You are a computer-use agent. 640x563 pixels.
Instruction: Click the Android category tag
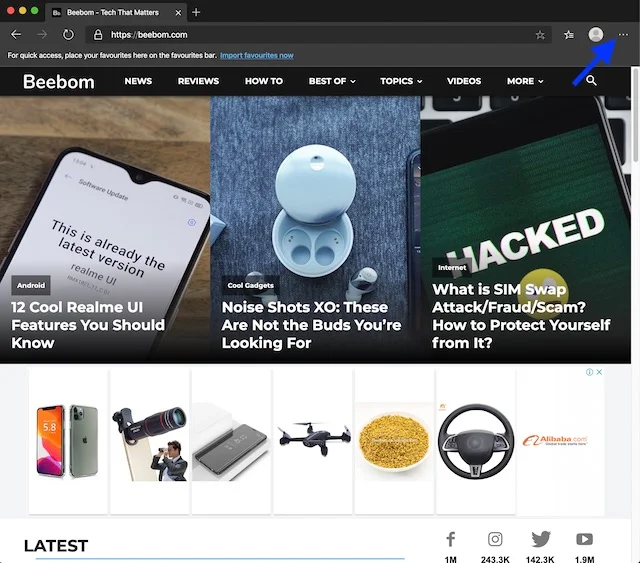click(x=31, y=285)
